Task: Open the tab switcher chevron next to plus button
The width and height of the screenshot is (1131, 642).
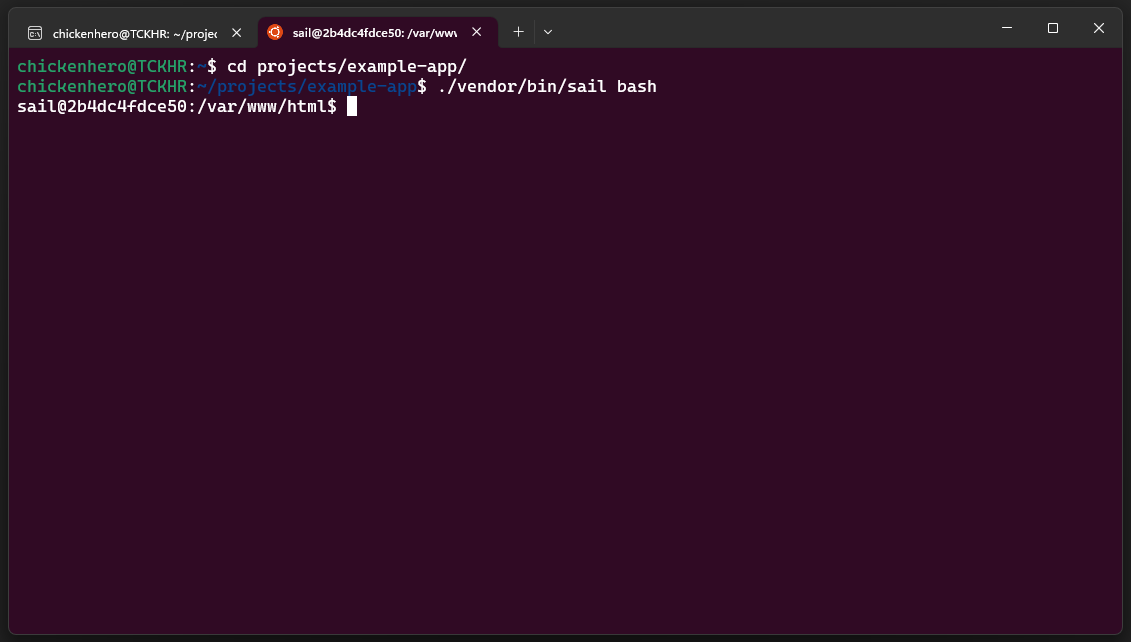Action: [547, 31]
